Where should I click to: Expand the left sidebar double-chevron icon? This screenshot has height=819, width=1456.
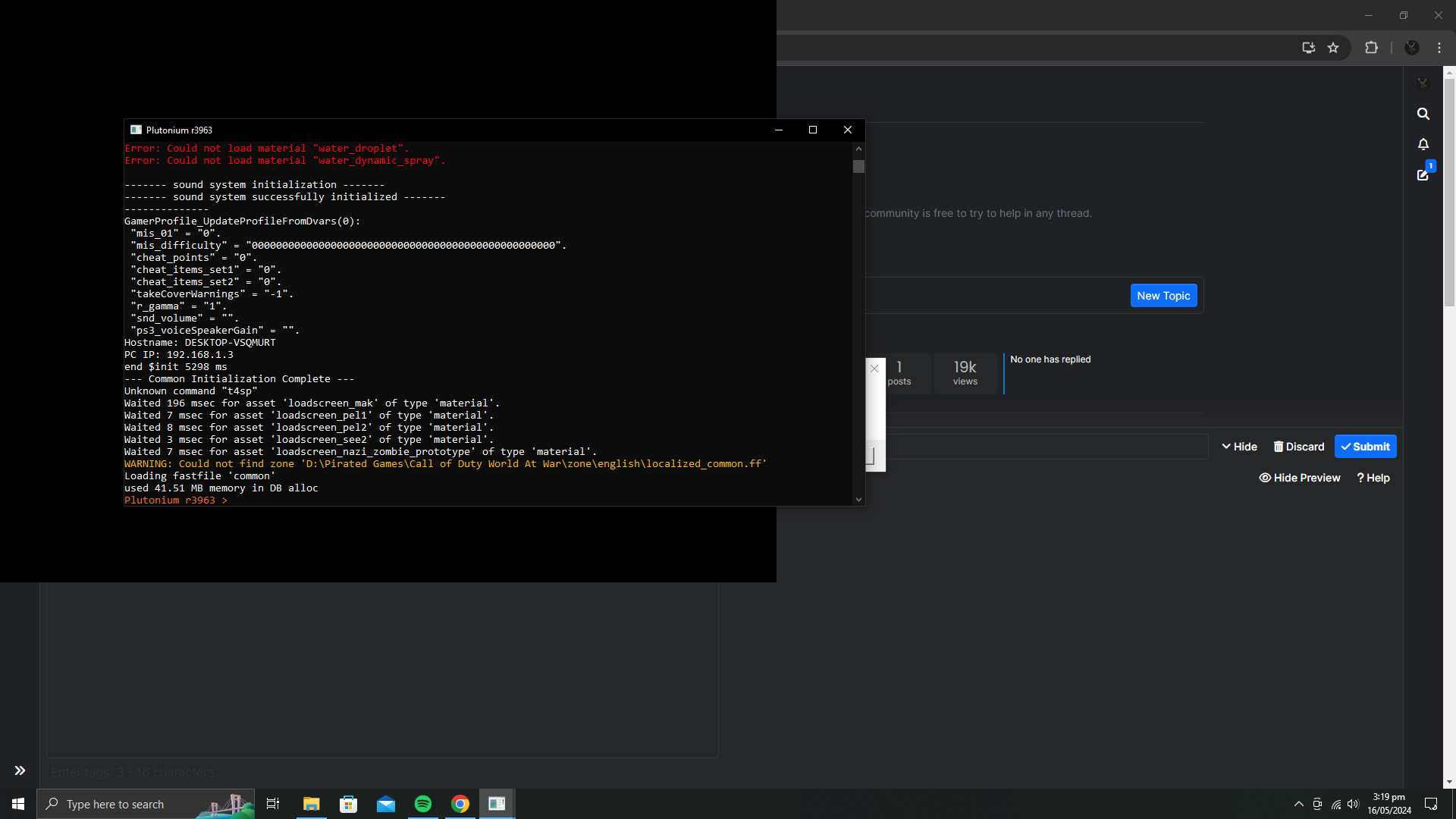(20, 770)
